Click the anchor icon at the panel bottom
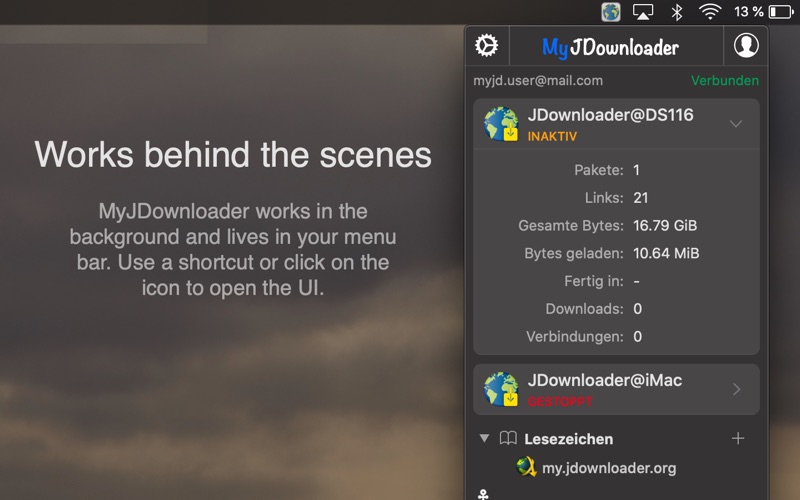The image size is (800, 500). 483,494
